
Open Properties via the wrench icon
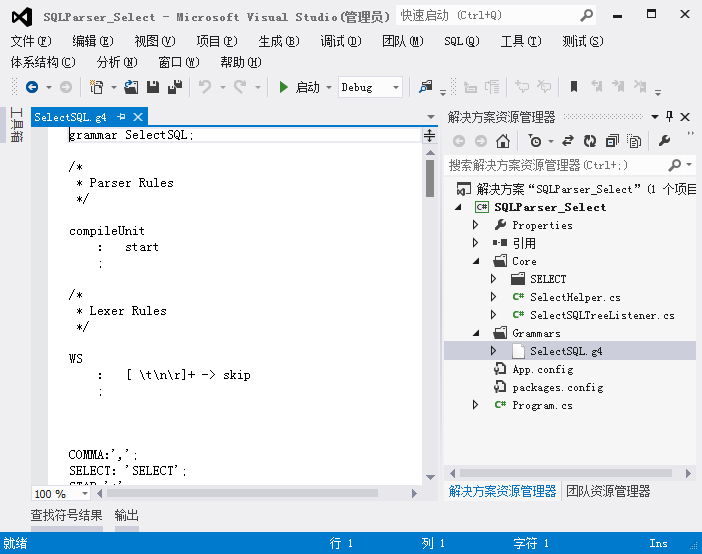tap(664, 141)
